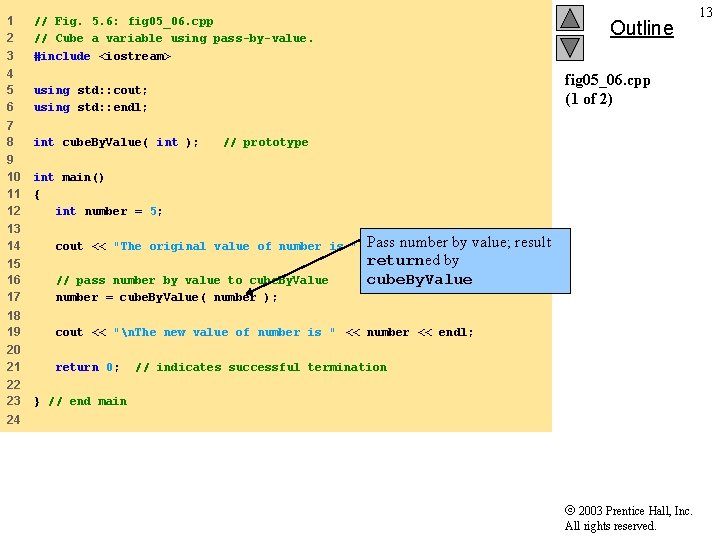Click the #include iostream line
Image resolution: width=720 pixels, height=540 pixels.
click(102, 56)
